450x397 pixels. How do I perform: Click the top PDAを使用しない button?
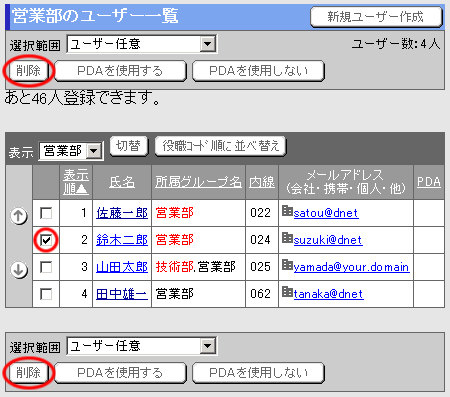click(258, 71)
